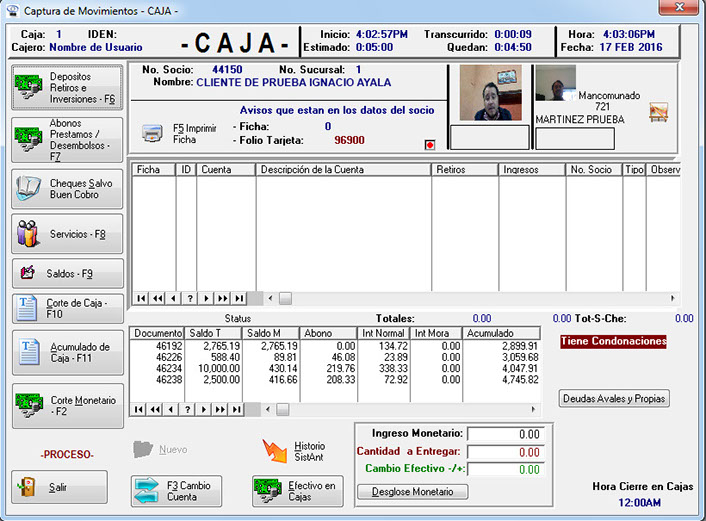
Task: Go to last record in lower documents navigator
Action: tap(239, 409)
